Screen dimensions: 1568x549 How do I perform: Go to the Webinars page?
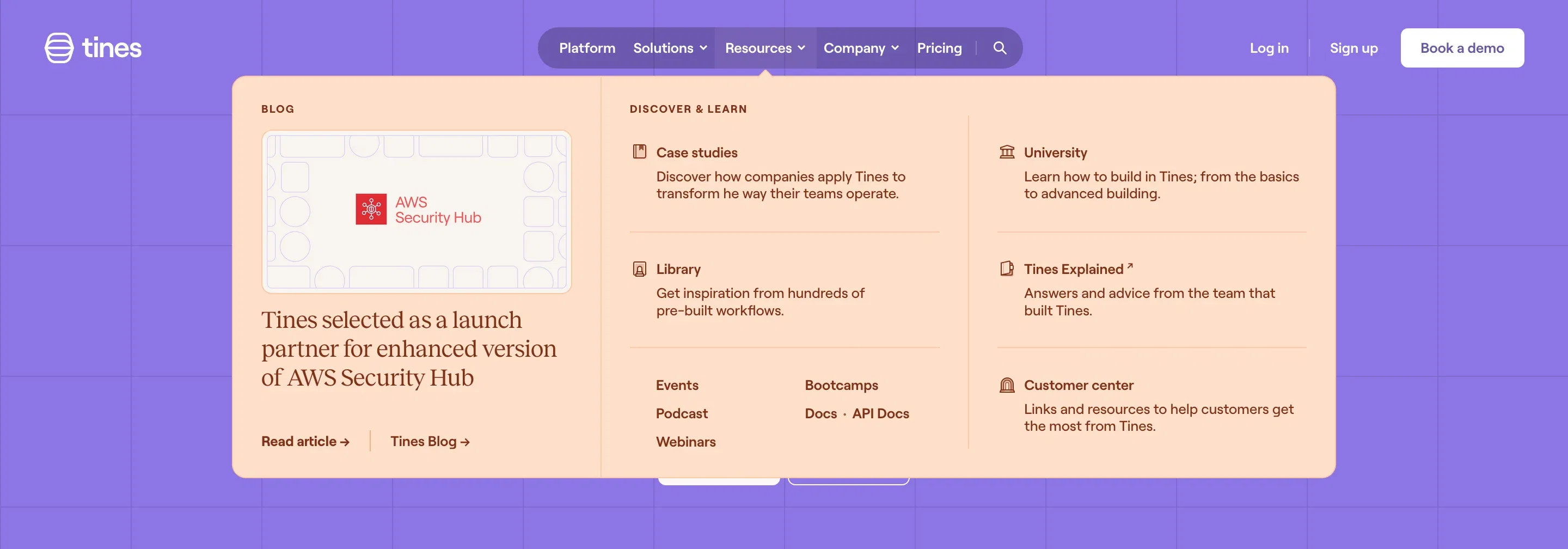685,441
